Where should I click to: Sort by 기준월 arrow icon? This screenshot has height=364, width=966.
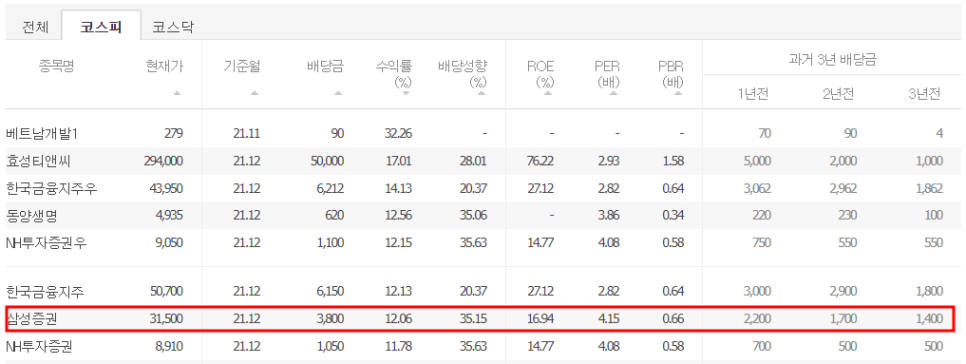254,93
